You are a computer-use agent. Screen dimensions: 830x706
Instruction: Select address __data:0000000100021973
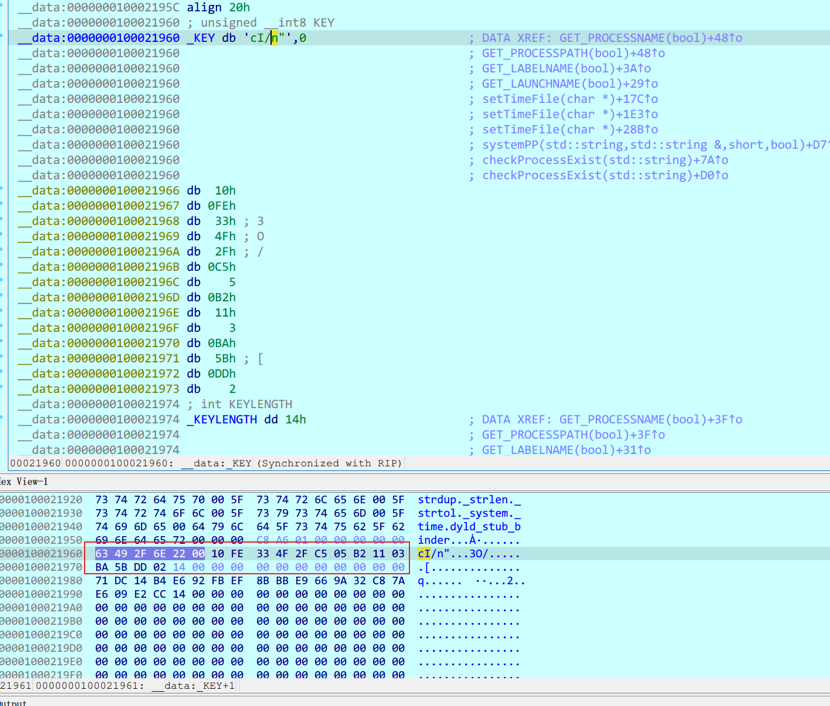click(x=99, y=390)
